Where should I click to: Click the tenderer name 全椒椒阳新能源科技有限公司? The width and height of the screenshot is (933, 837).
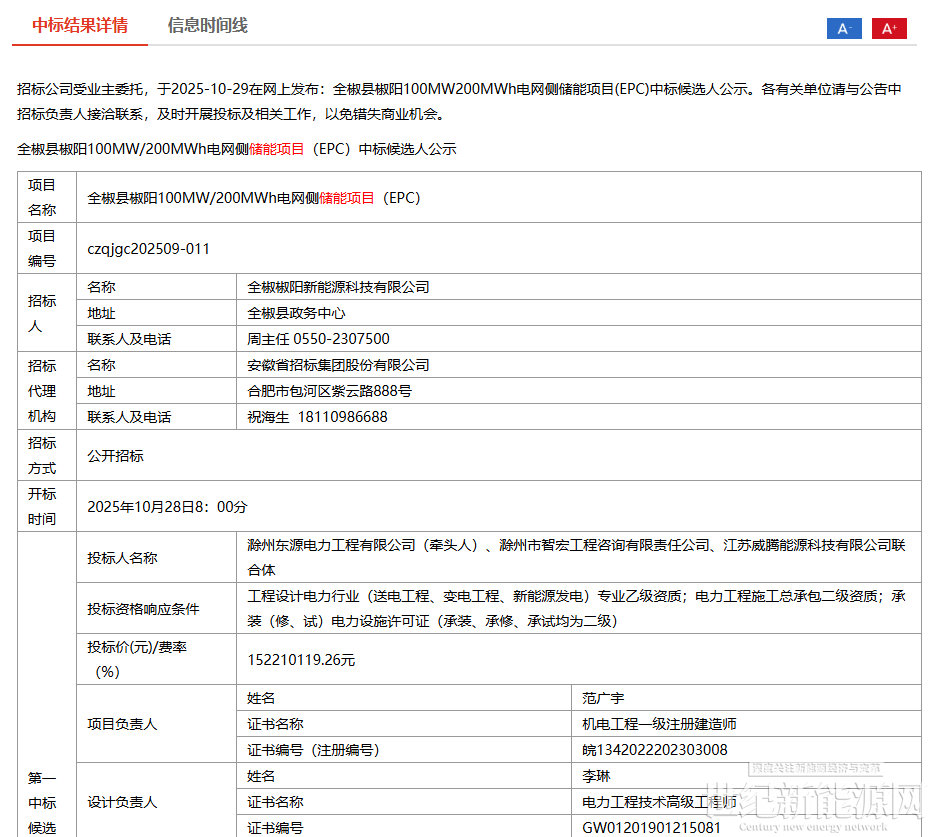[338, 287]
